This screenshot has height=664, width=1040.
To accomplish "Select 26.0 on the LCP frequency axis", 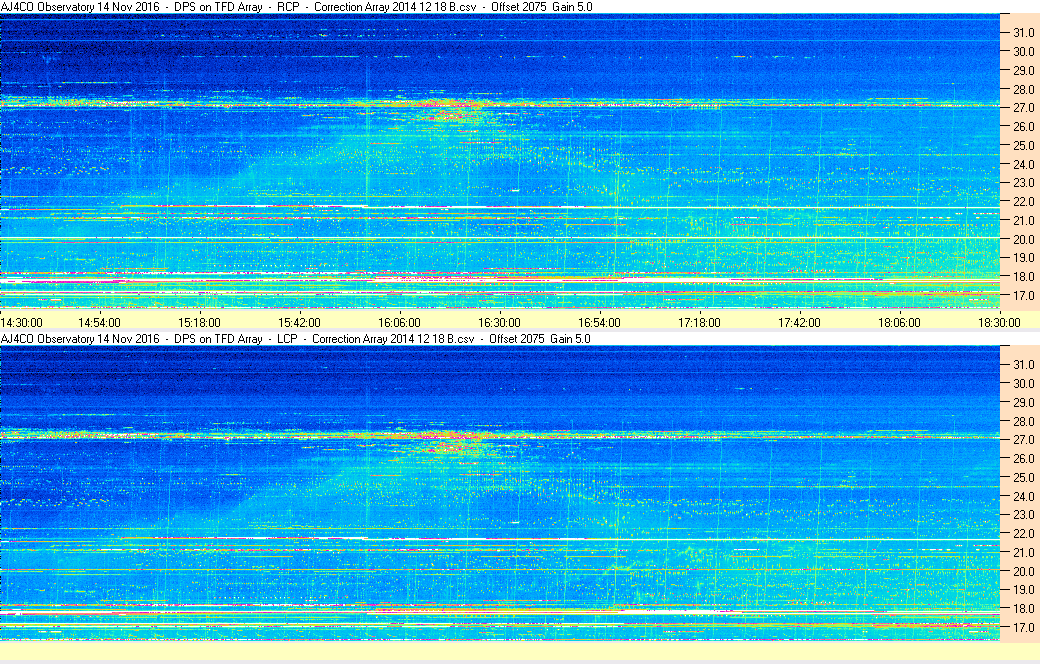I will 1023,458.
